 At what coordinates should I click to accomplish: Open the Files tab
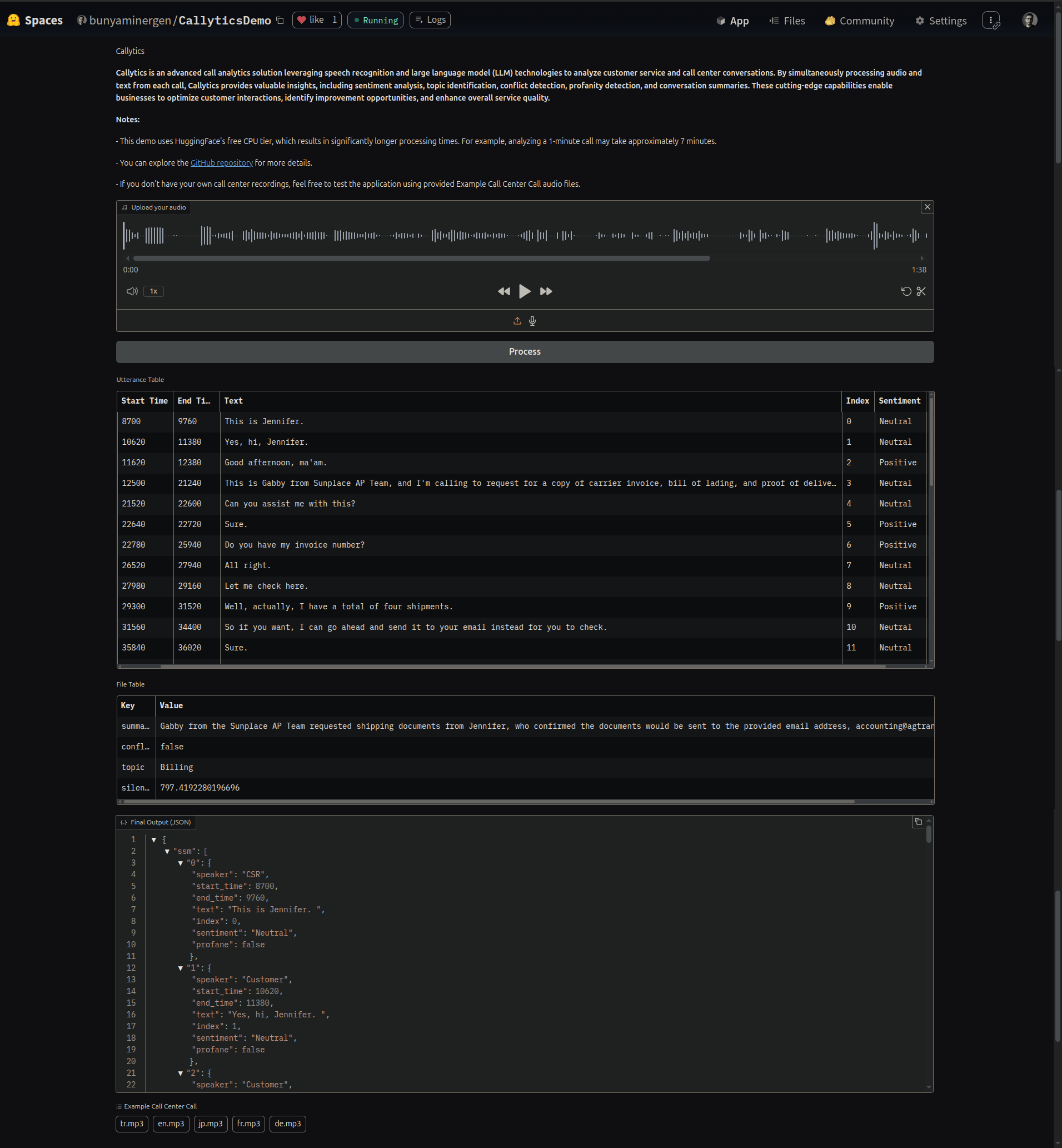(x=787, y=21)
